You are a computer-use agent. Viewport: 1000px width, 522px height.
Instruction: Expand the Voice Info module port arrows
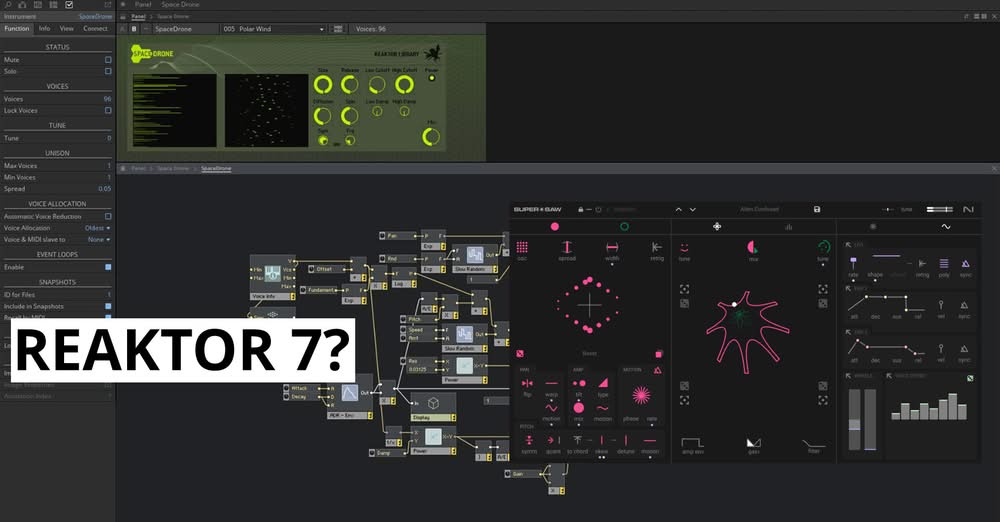click(x=291, y=297)
